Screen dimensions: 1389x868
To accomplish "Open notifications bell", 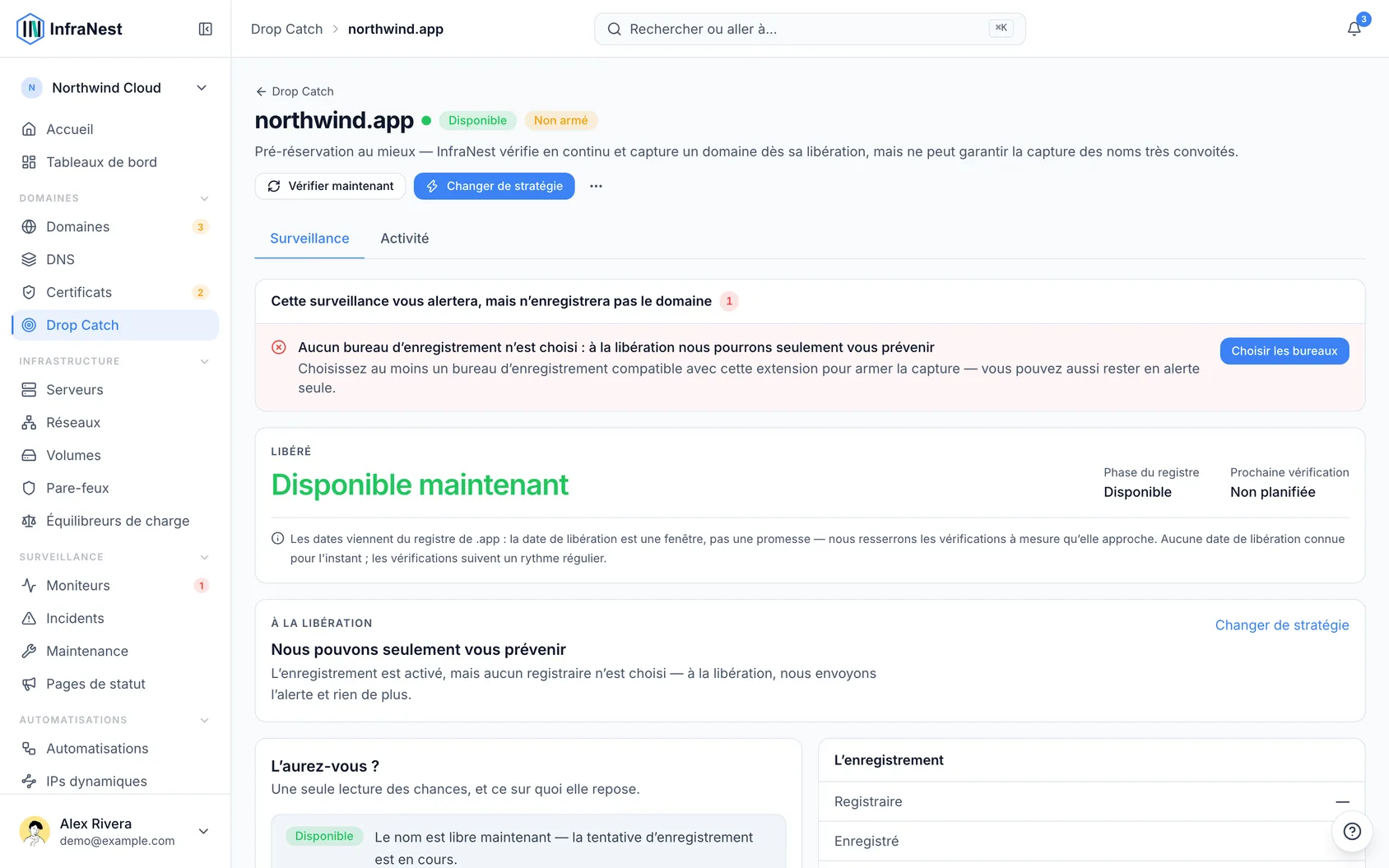I will pyautogui.click(x=1354, y=29).
